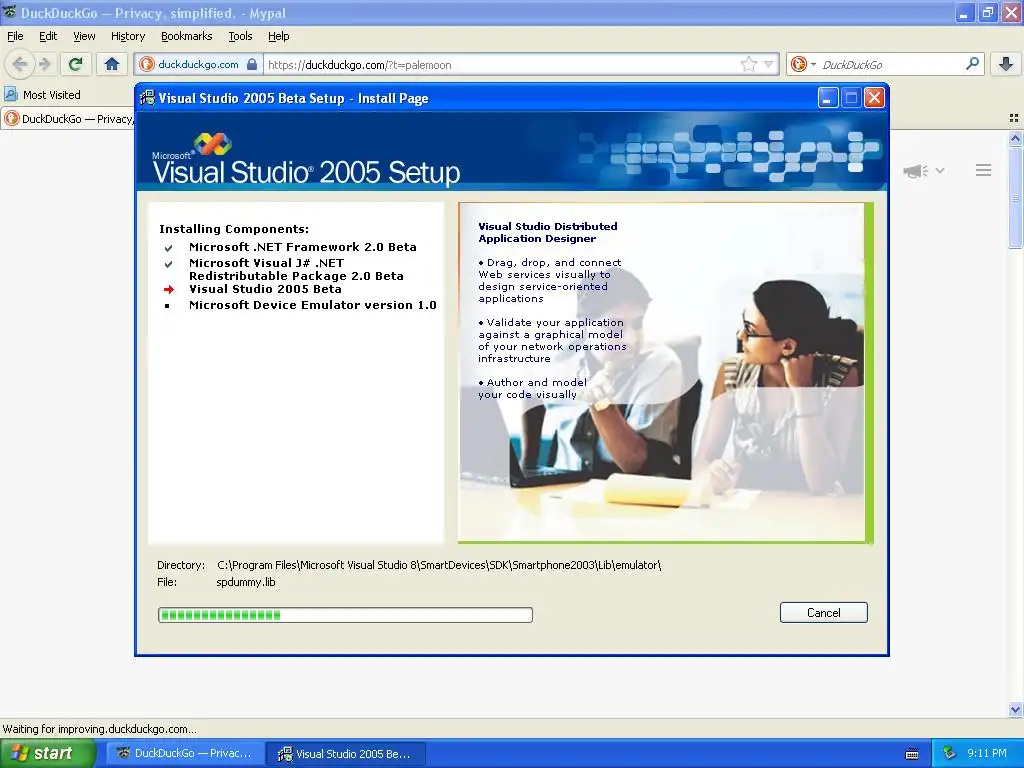Click the status bar 'Waiting for improving.duckduckgo.com' text
Viewport: 1024px width, 768px height.
click(99, 729)
